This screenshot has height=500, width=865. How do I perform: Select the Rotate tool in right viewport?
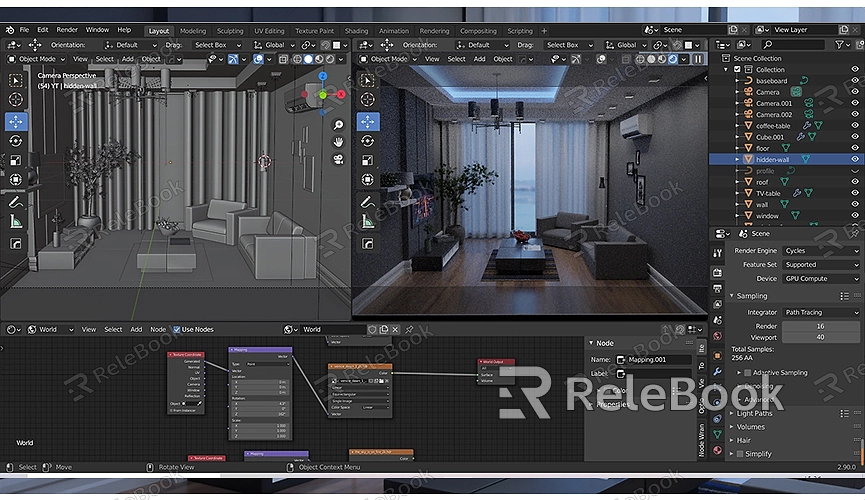coord(367,141)
